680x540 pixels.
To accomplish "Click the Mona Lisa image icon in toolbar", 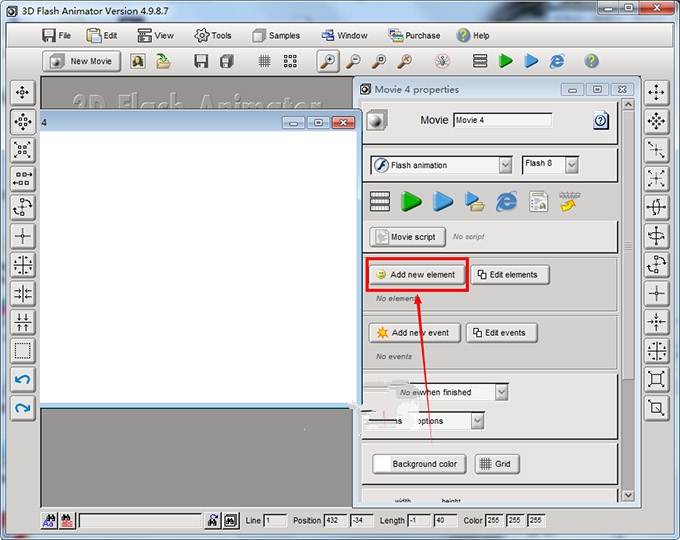I will pos(138,61).
